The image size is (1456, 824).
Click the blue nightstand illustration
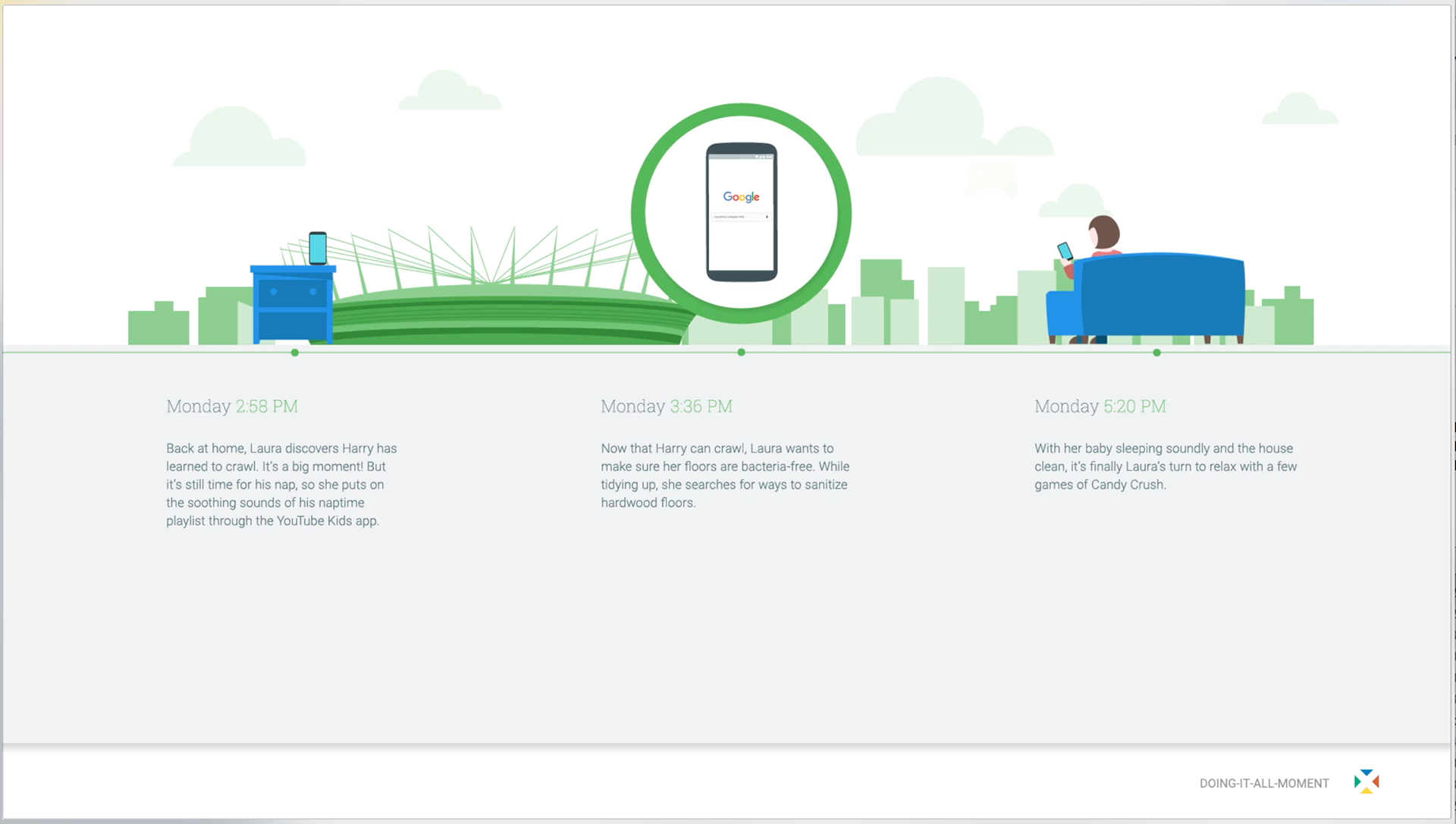point(293,305)
